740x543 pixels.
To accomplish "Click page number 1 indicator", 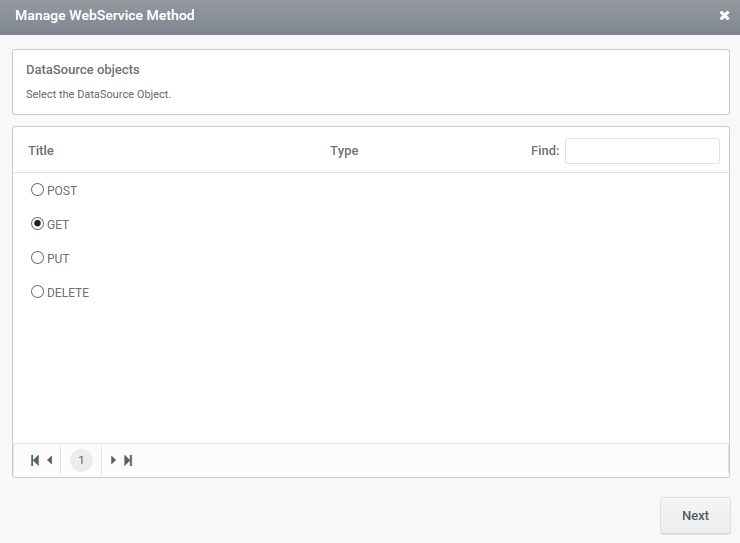I will 81,460.
